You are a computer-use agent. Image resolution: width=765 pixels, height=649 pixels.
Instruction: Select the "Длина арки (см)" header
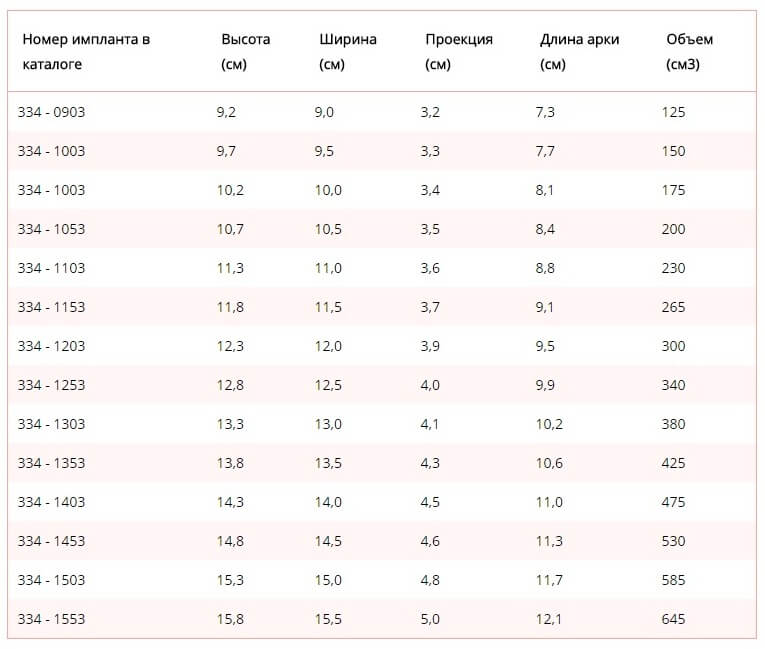point(579,52)
